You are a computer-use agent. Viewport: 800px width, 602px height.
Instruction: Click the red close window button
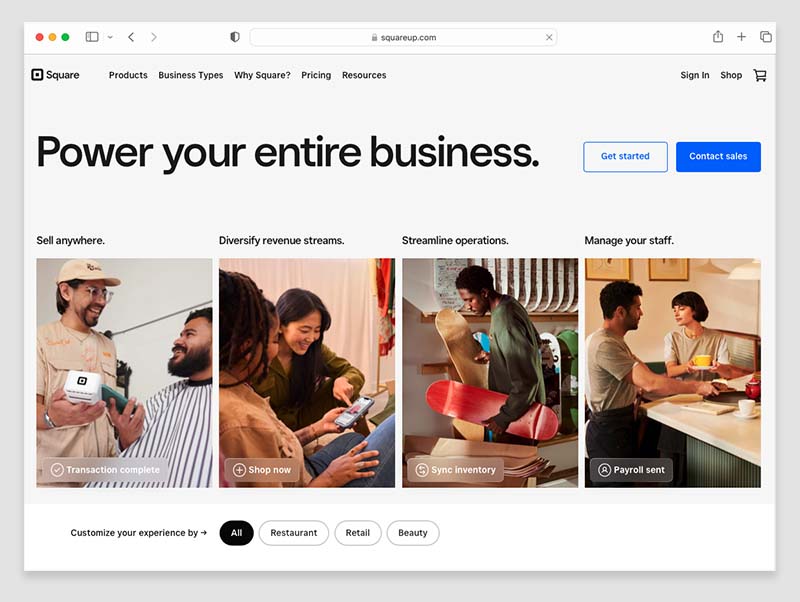(x=39, y=37)
